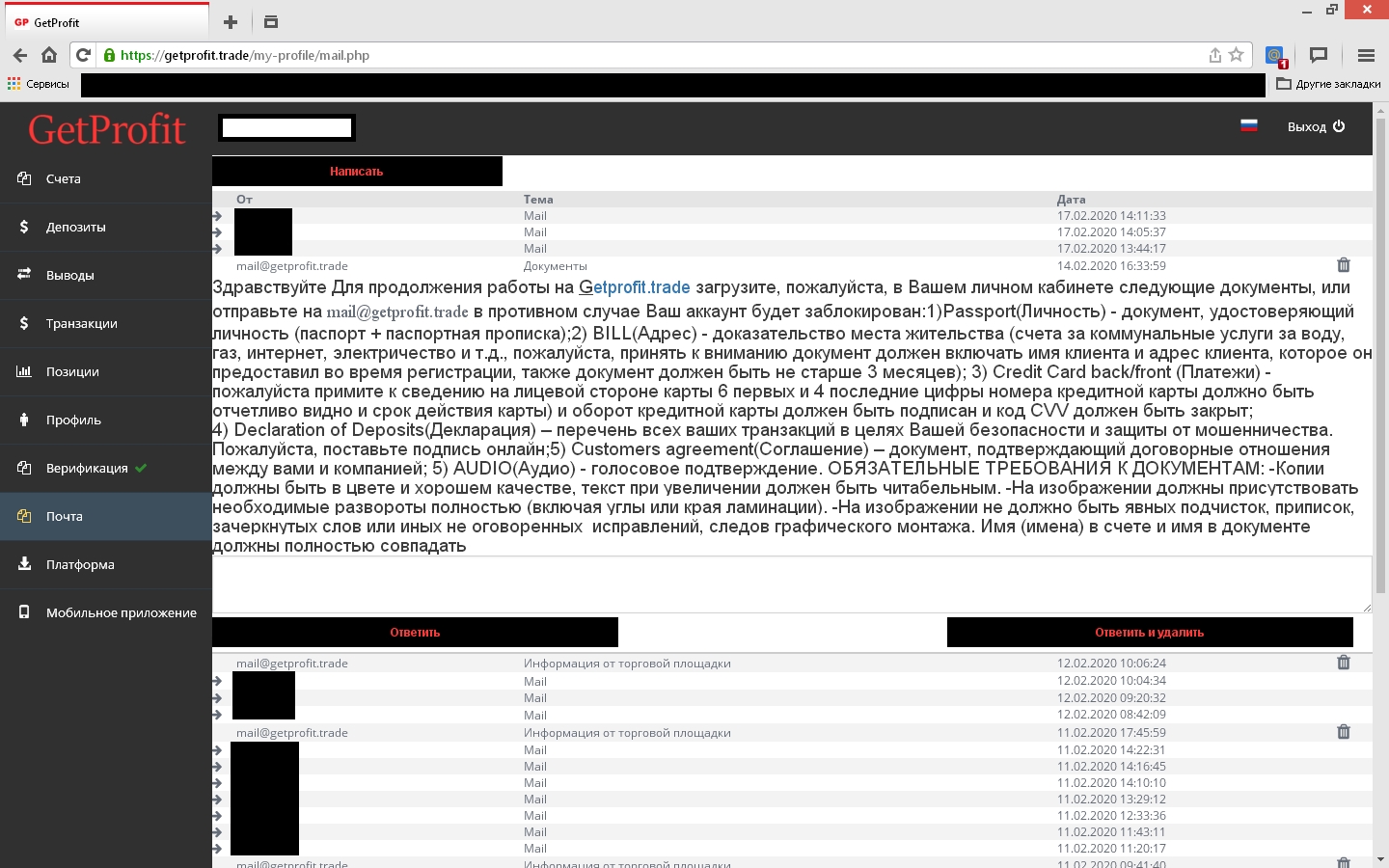Click the browser back arrow

20,55
